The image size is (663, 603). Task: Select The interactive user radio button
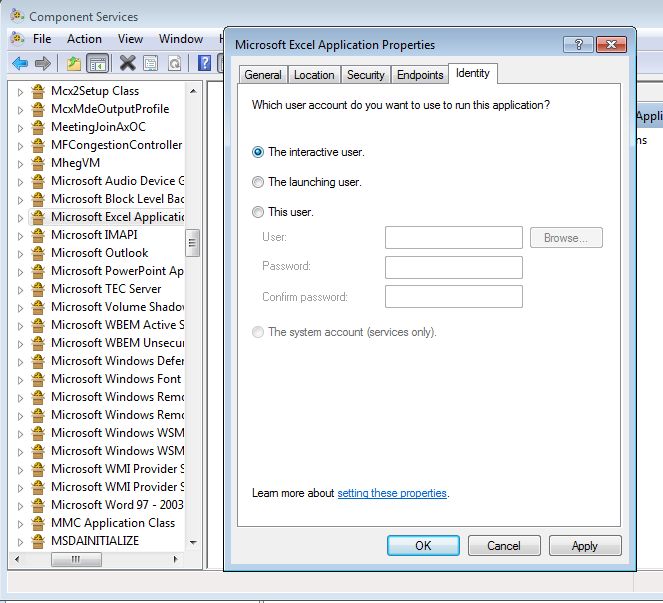[x=258, y=152]
